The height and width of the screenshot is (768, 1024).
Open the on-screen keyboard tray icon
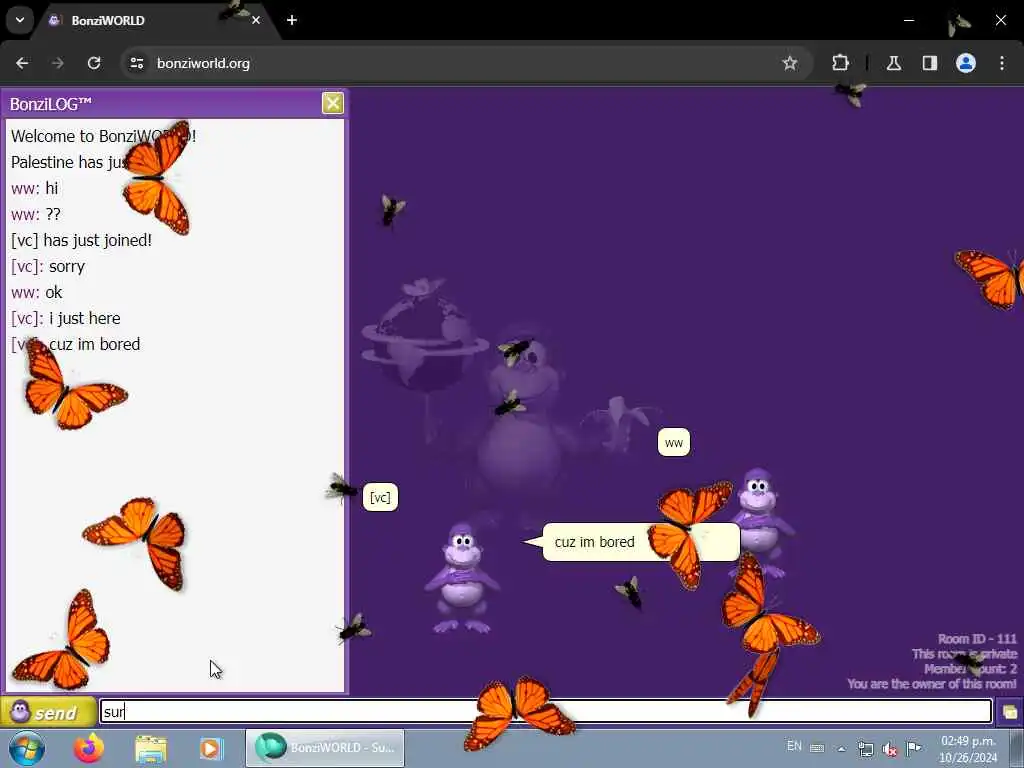click(817, 748)
